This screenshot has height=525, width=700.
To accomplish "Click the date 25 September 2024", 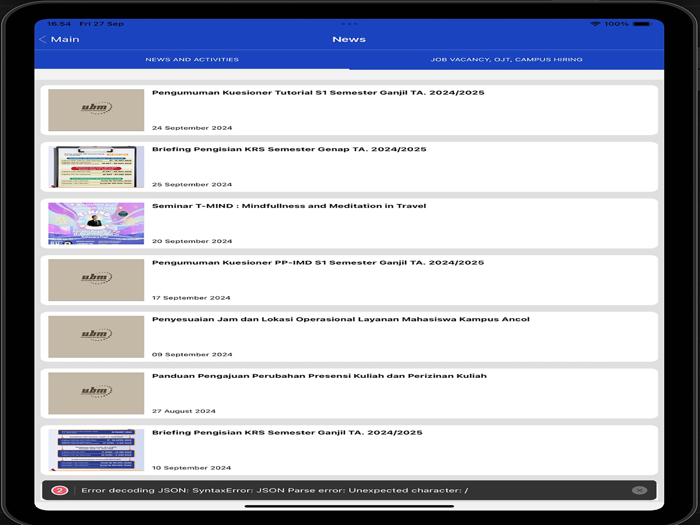I will click(192, 184).
